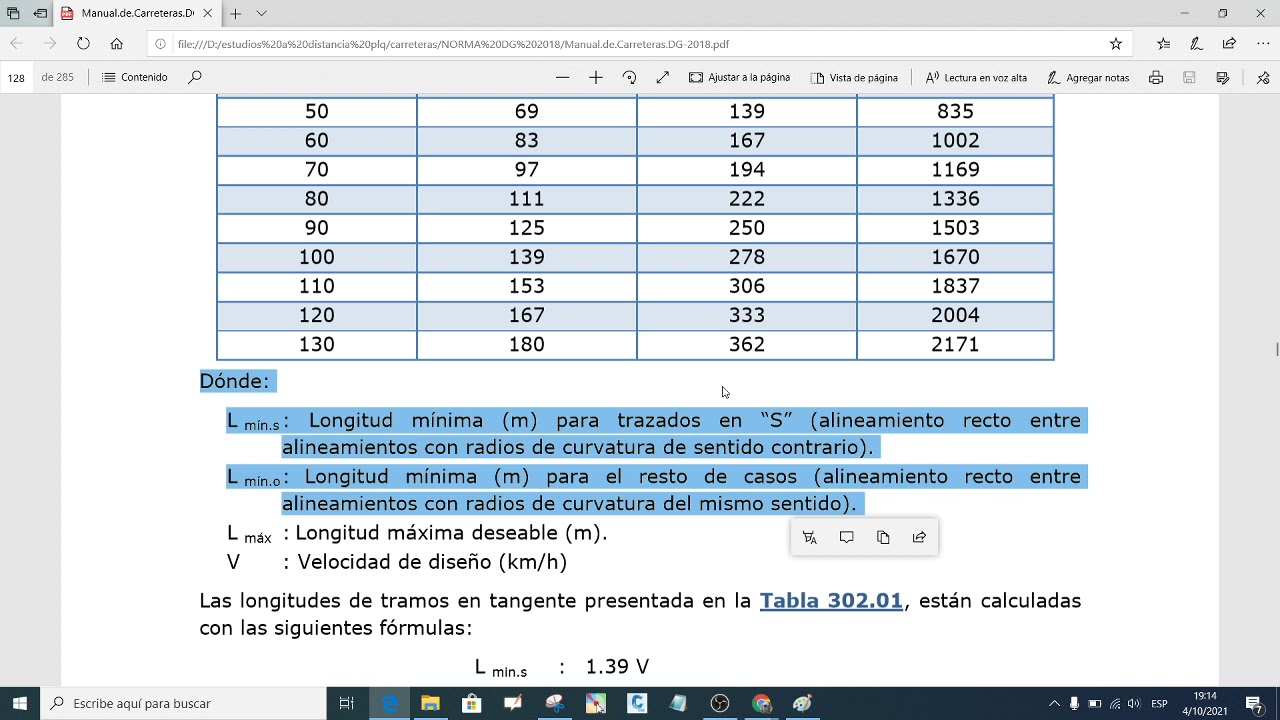Open Task View on the taskbar
This screenshot has width=1280, height=720.
click(347, 704)
